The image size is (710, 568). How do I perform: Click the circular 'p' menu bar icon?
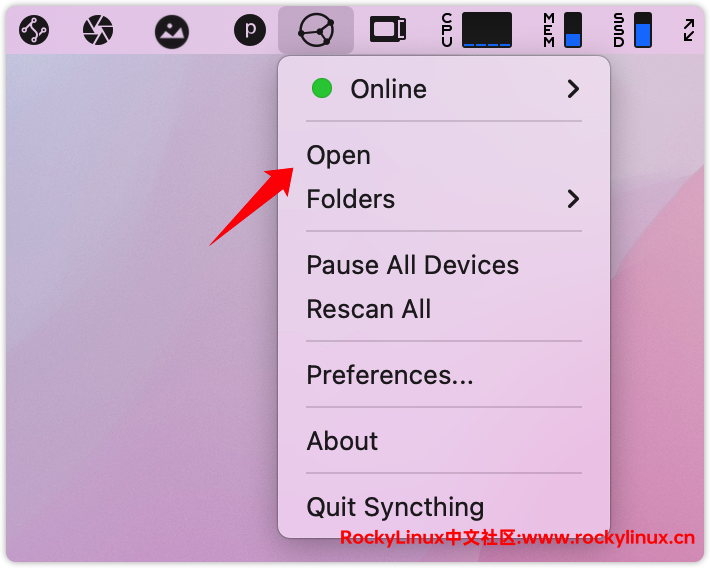[250, 30]
